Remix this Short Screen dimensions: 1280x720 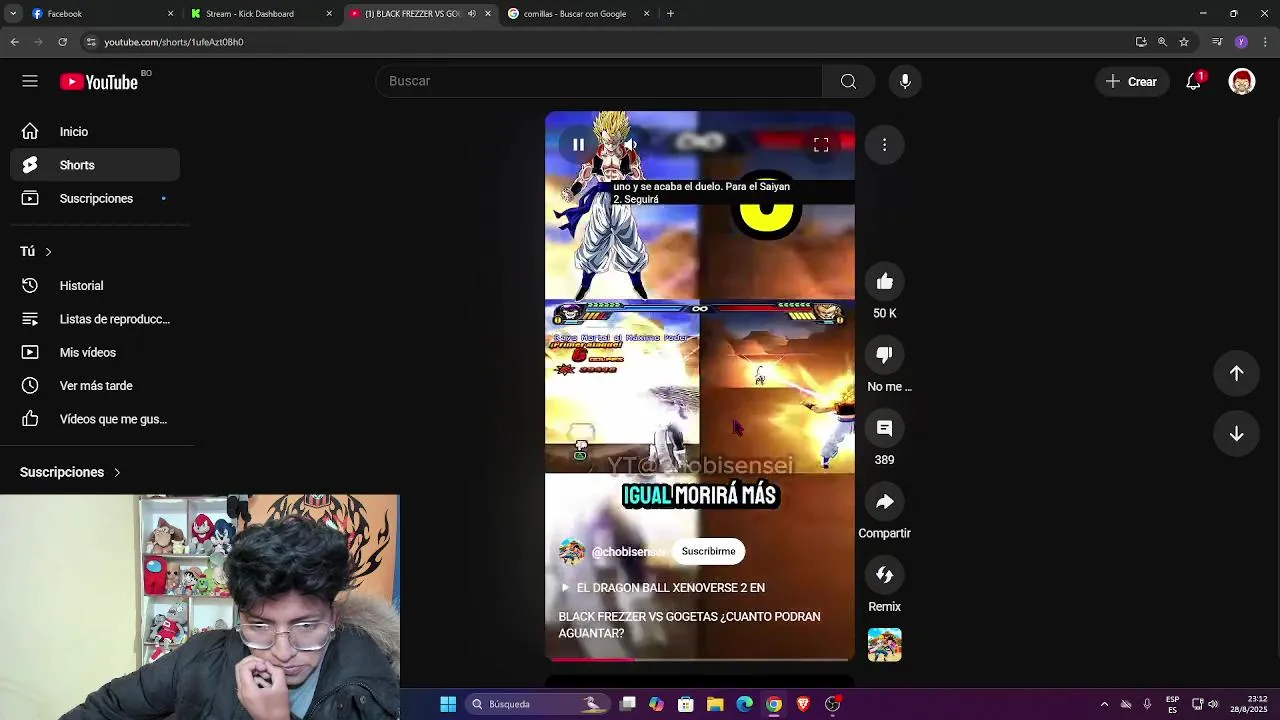coord(885,575)
